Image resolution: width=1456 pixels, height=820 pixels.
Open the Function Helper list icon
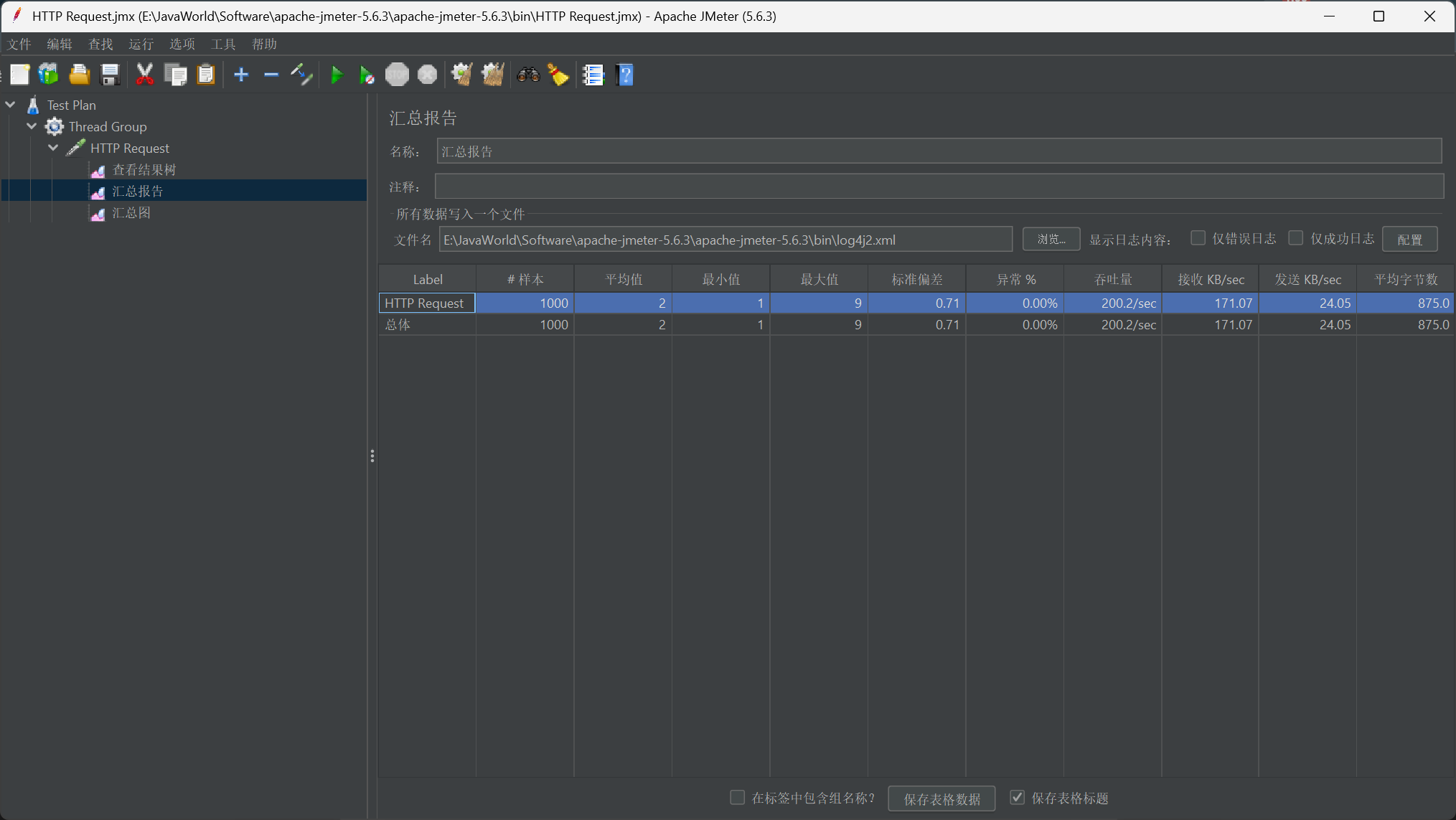593,75
